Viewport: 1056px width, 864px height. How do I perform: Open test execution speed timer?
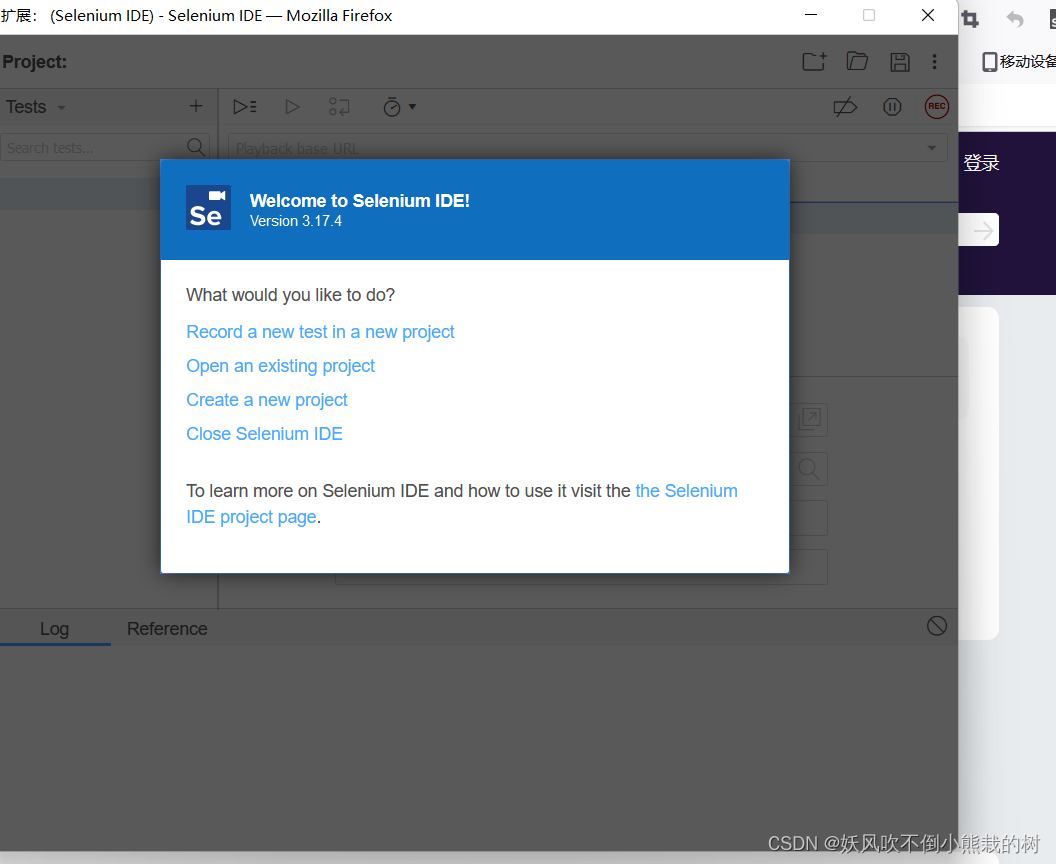point(399,107)
